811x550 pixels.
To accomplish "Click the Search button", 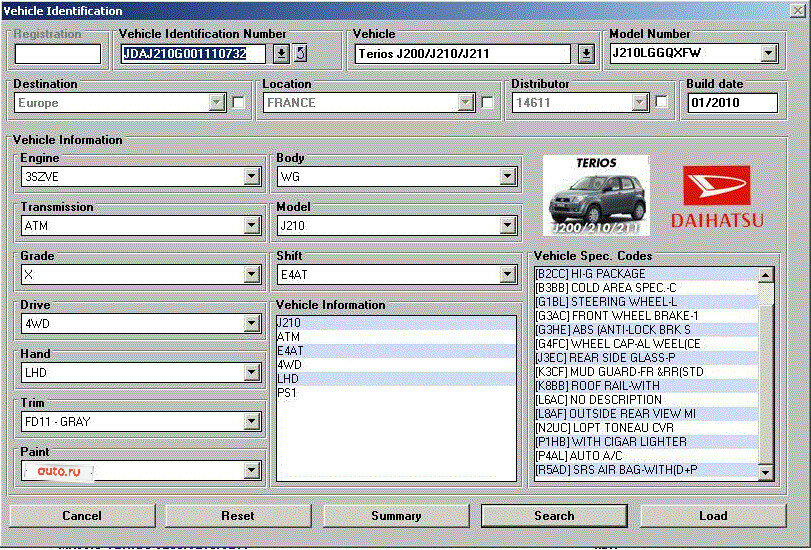I will (x=554, y=516).
